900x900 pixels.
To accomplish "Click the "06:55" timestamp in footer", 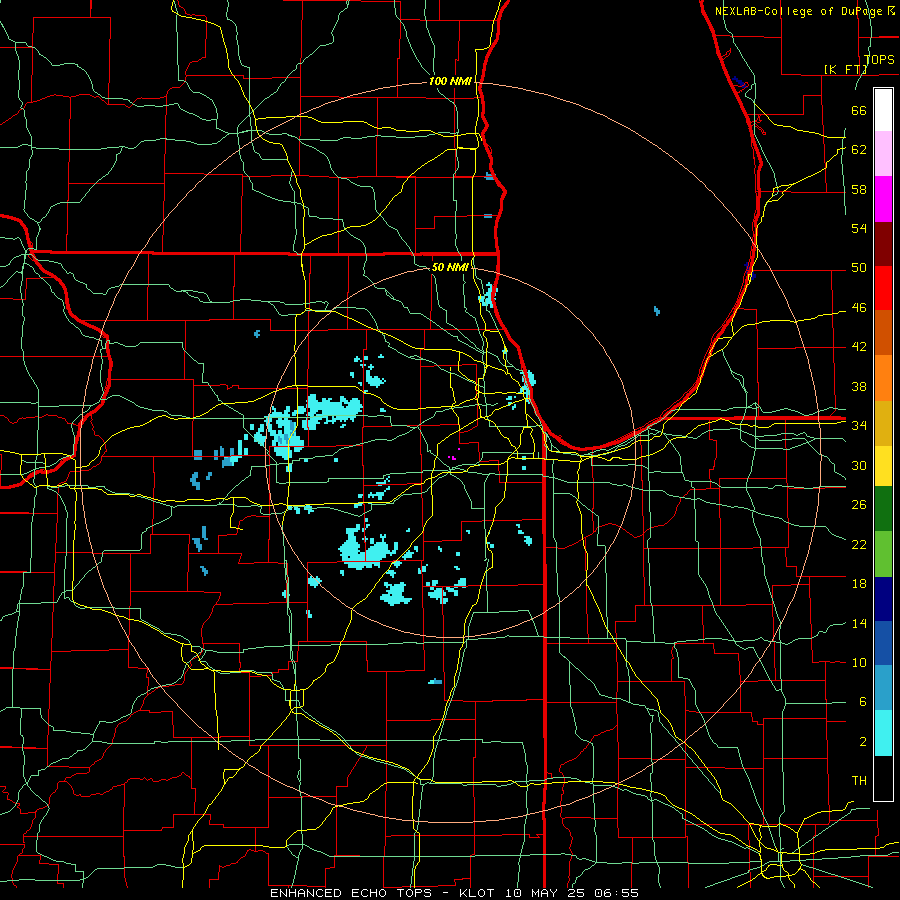I will [x=617, y=893].
